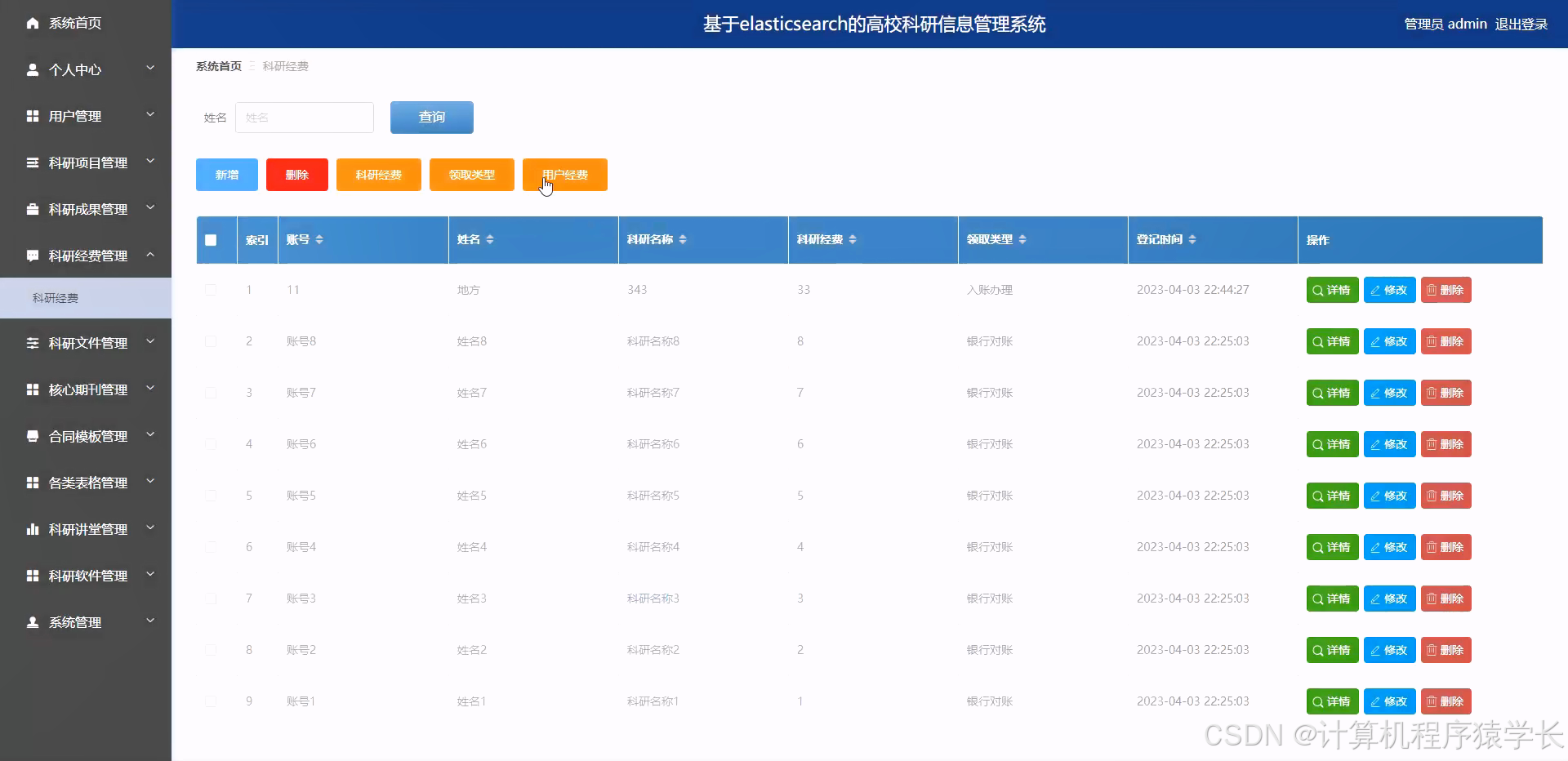Expand the 科研文件管理 chevron
The height and width of the screenshot is (761, 1568).
click(150, 342)
